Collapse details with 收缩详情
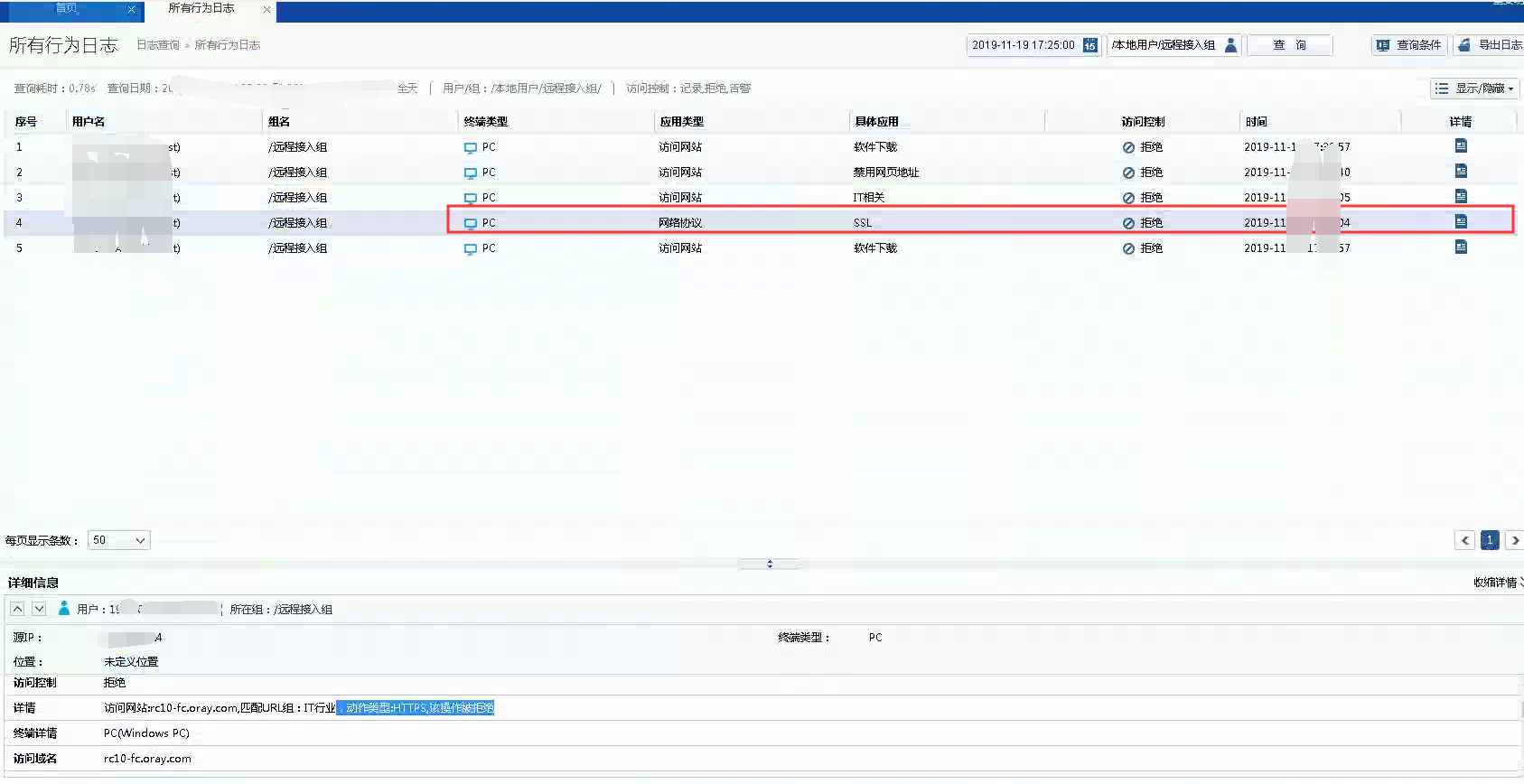The image size is (1524, 784). (x=1498, y=583)
